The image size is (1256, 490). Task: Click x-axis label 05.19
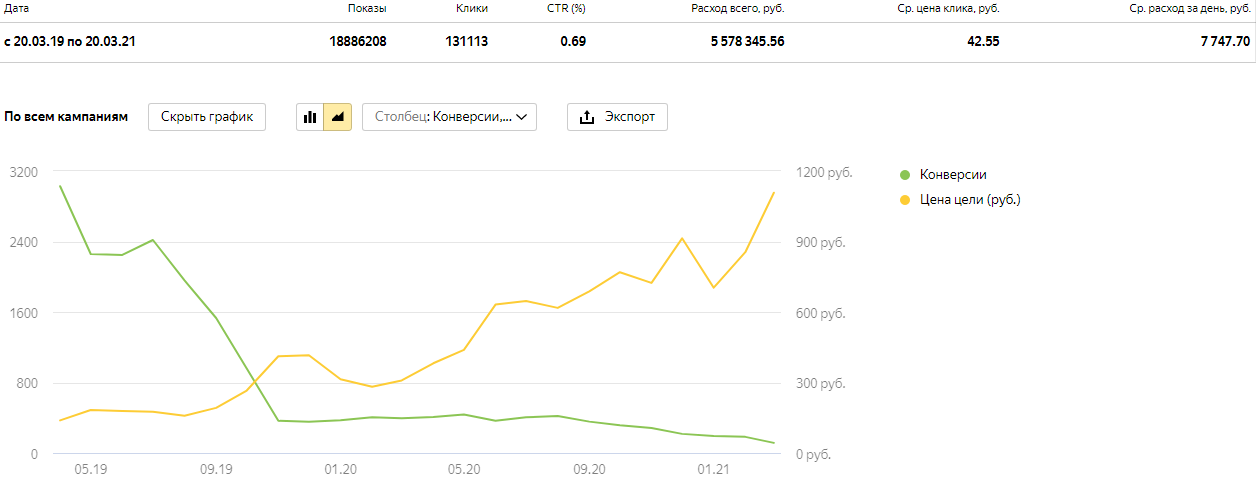pyautogui.click(x=90, y=469)
